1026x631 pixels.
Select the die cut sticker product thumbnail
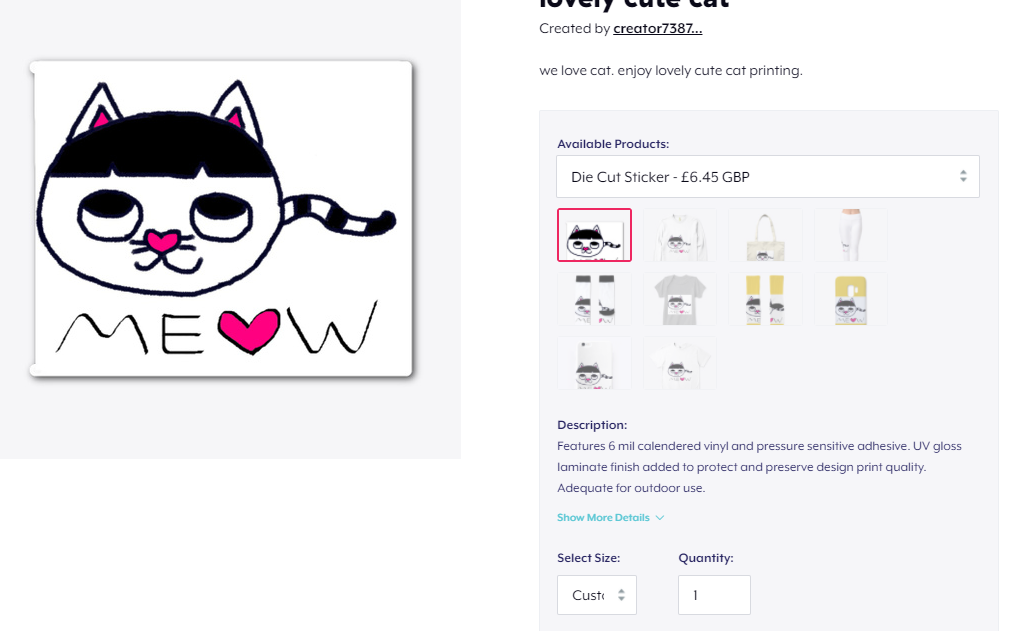tap(594, 235)
